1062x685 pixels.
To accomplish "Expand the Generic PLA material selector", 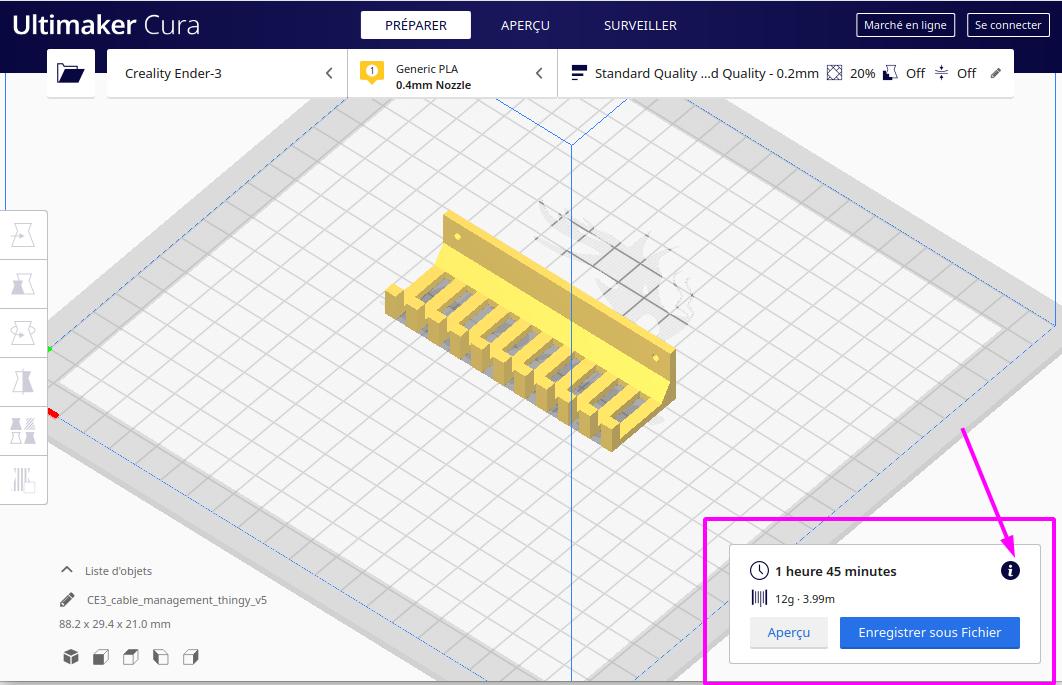I will pos(452,73).
